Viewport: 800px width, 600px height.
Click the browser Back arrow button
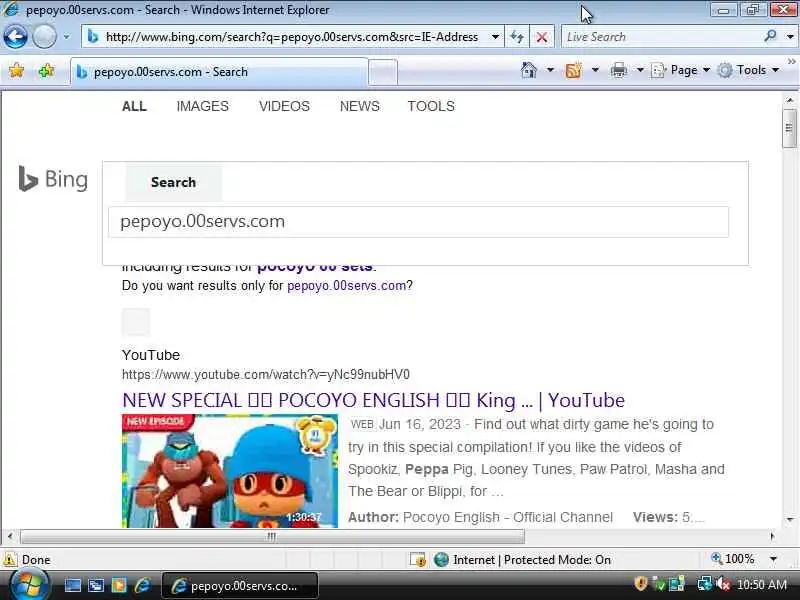(15, 36)
